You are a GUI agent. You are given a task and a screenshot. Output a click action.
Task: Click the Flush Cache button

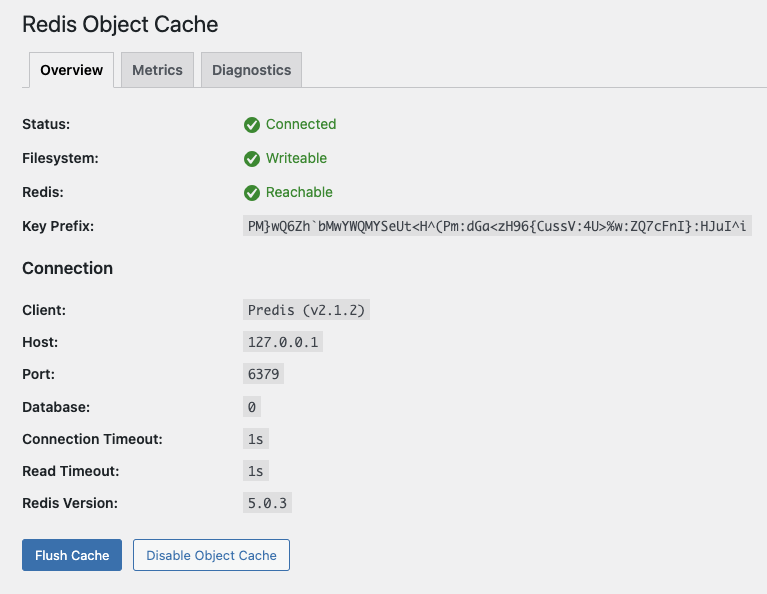72,555
